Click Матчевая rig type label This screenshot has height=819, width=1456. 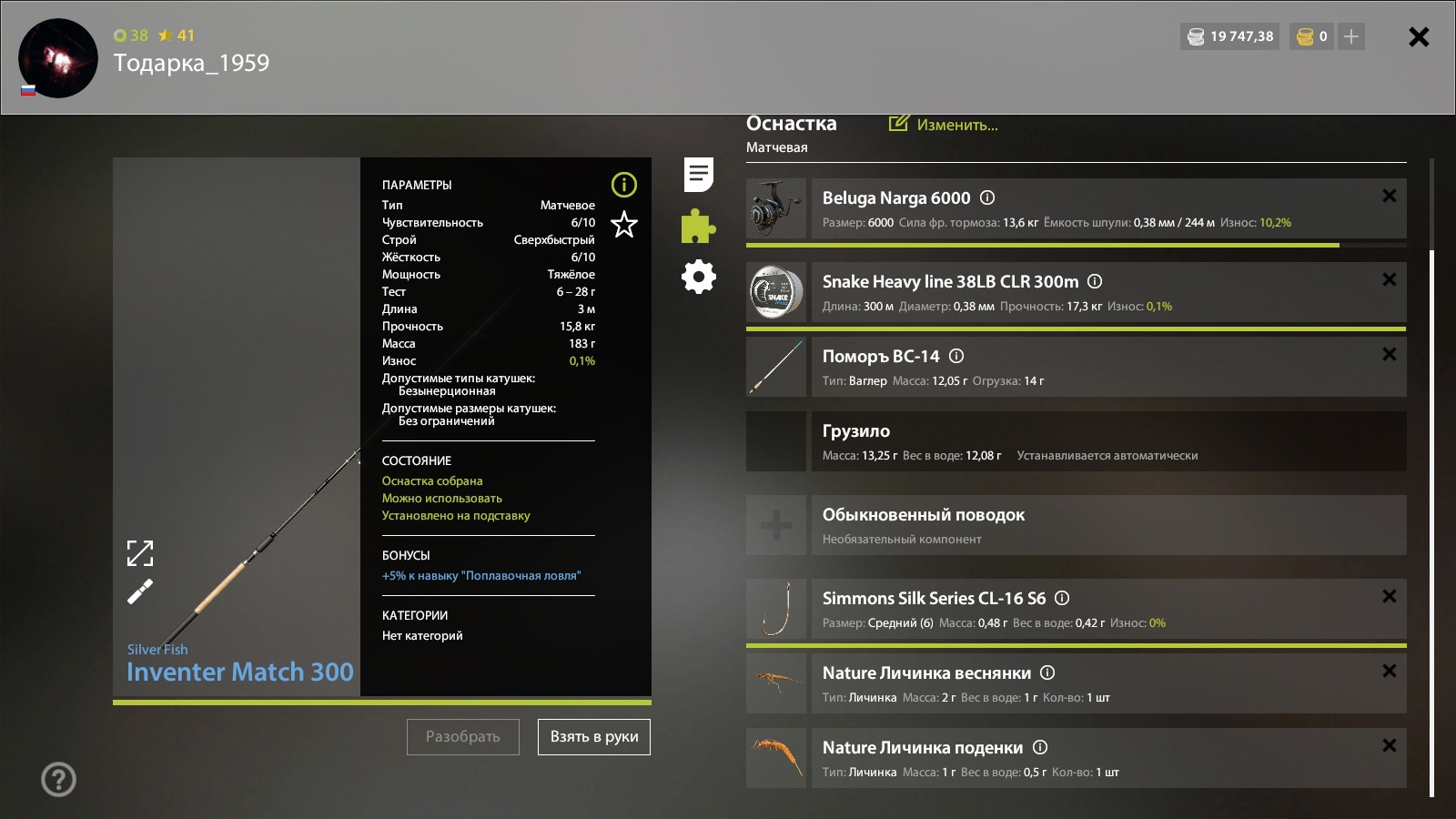(777, 147)
